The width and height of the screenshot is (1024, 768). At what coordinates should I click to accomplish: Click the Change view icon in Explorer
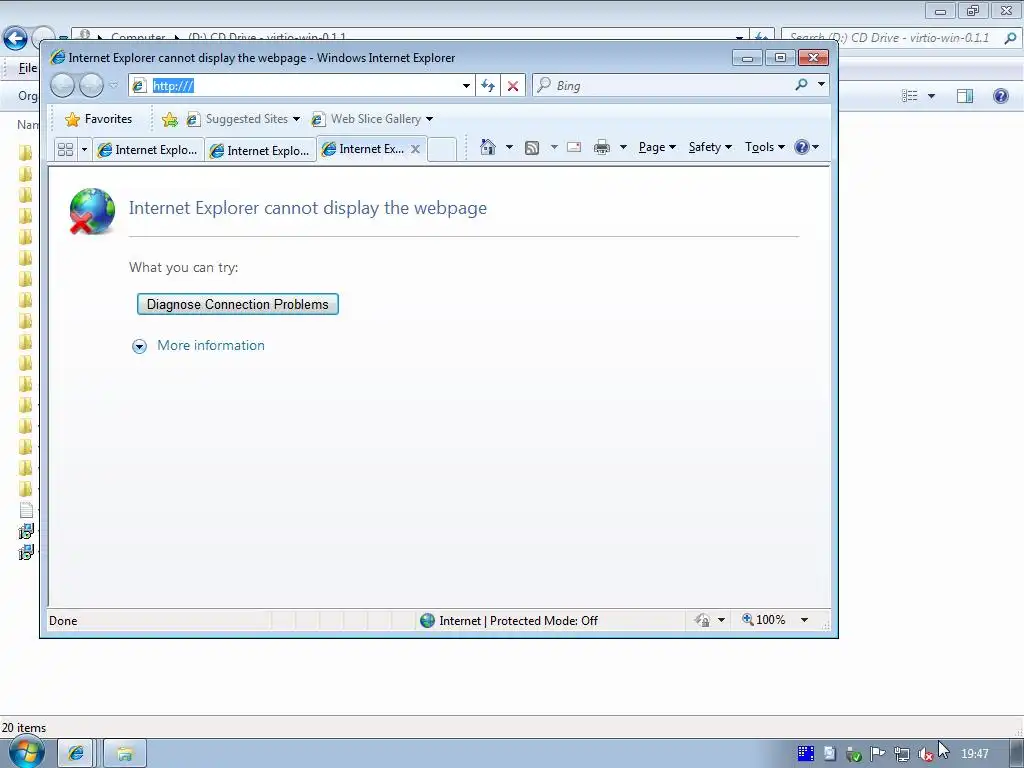pyautogui.click(x=910, y=96)
